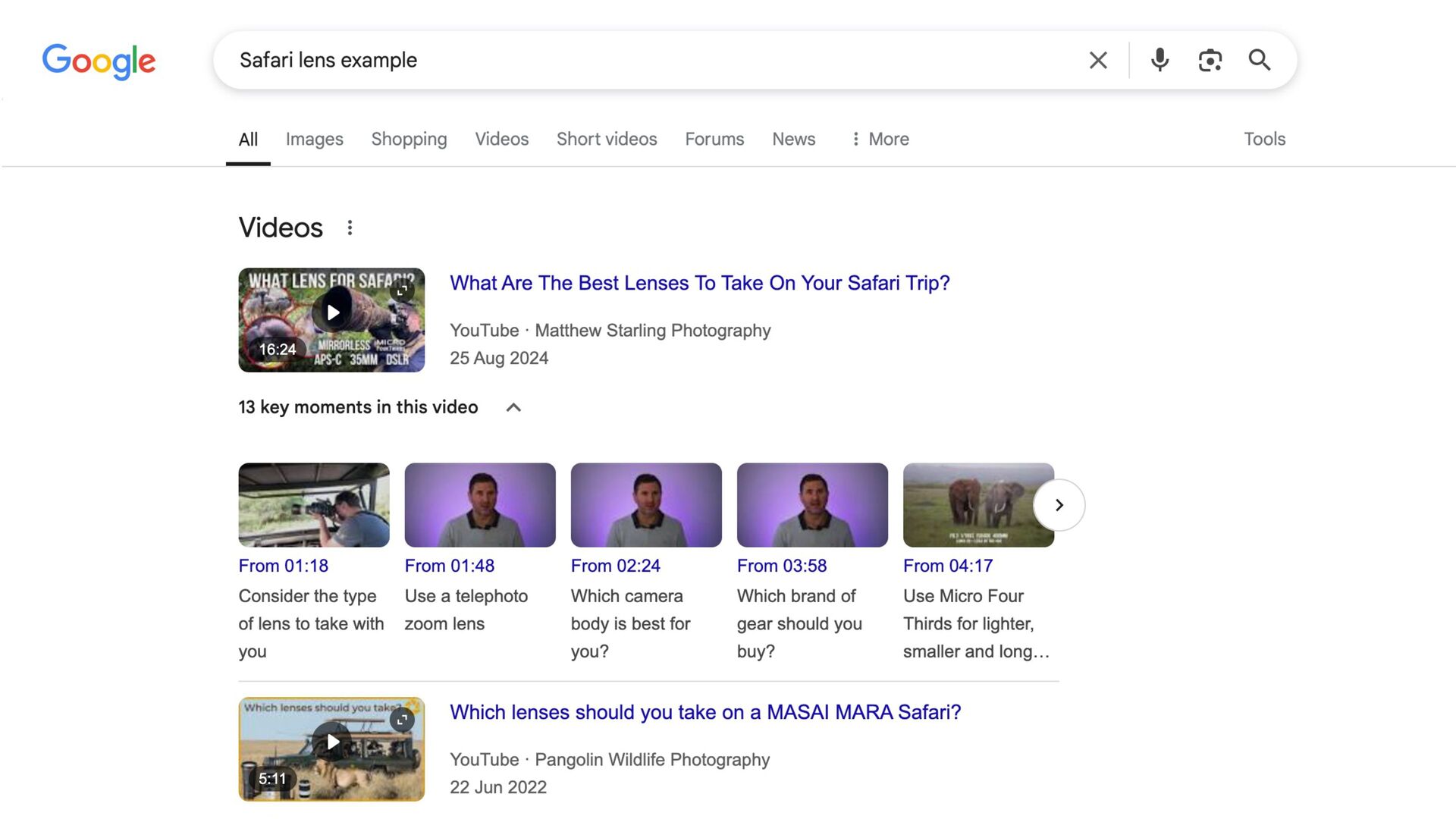Open Videos section three-dot options

pyautogui.click(x=350, y=227)
